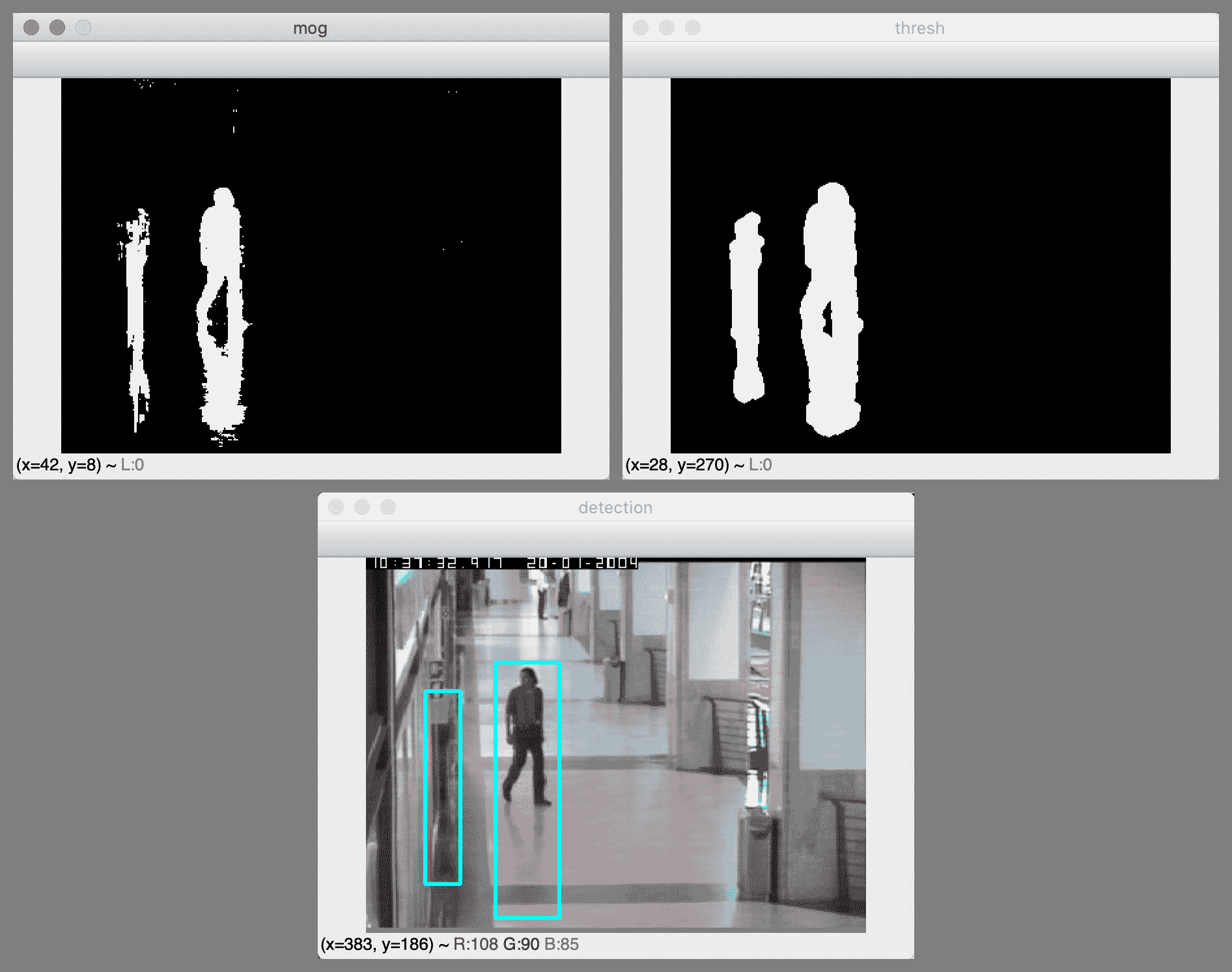Minimize the detection window
Screen dimensions: 1232x972
362,507
